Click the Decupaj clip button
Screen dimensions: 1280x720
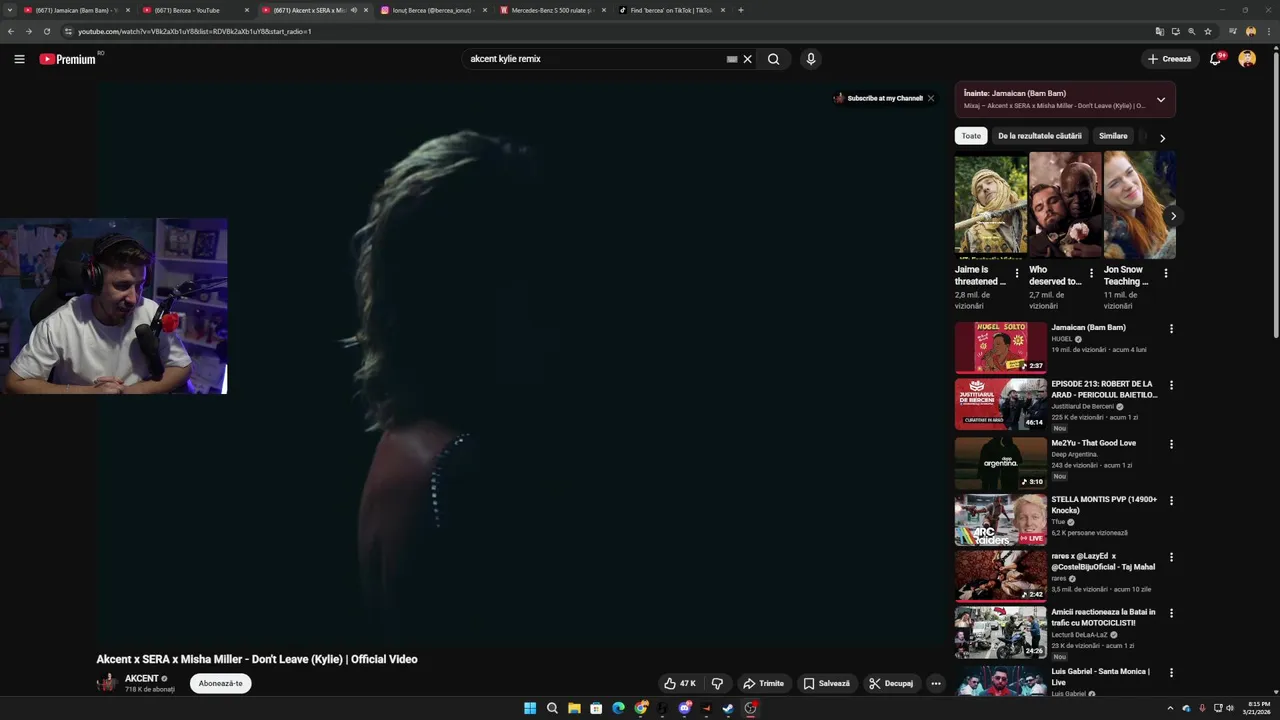click(x=891, y=684)
